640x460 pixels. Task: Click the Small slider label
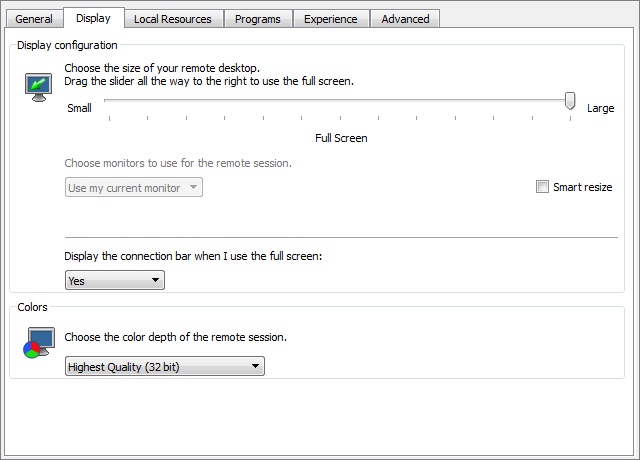[x=79, y=108]
